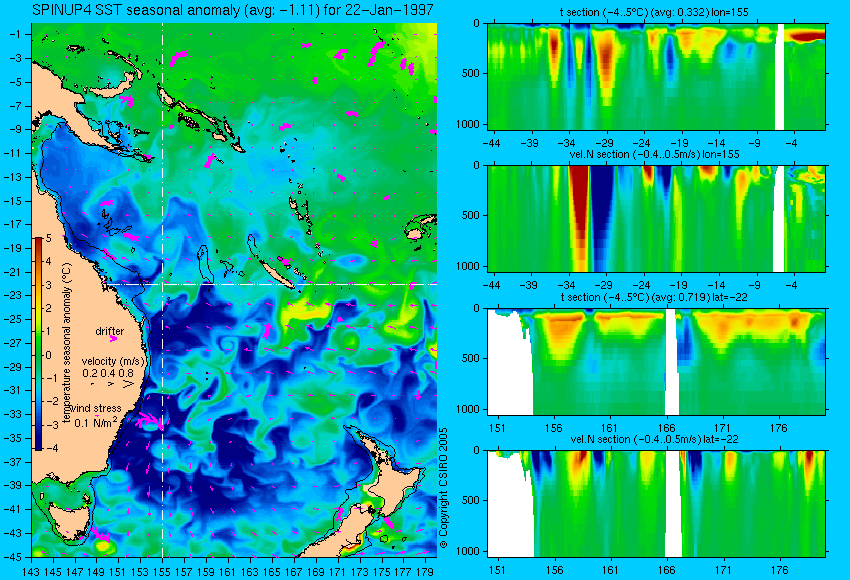Select the title "t section (-4..5°C) (avg: 0.332) lon=155"
The width and height of the screenshot is (850, 580).
click(654, 12)
